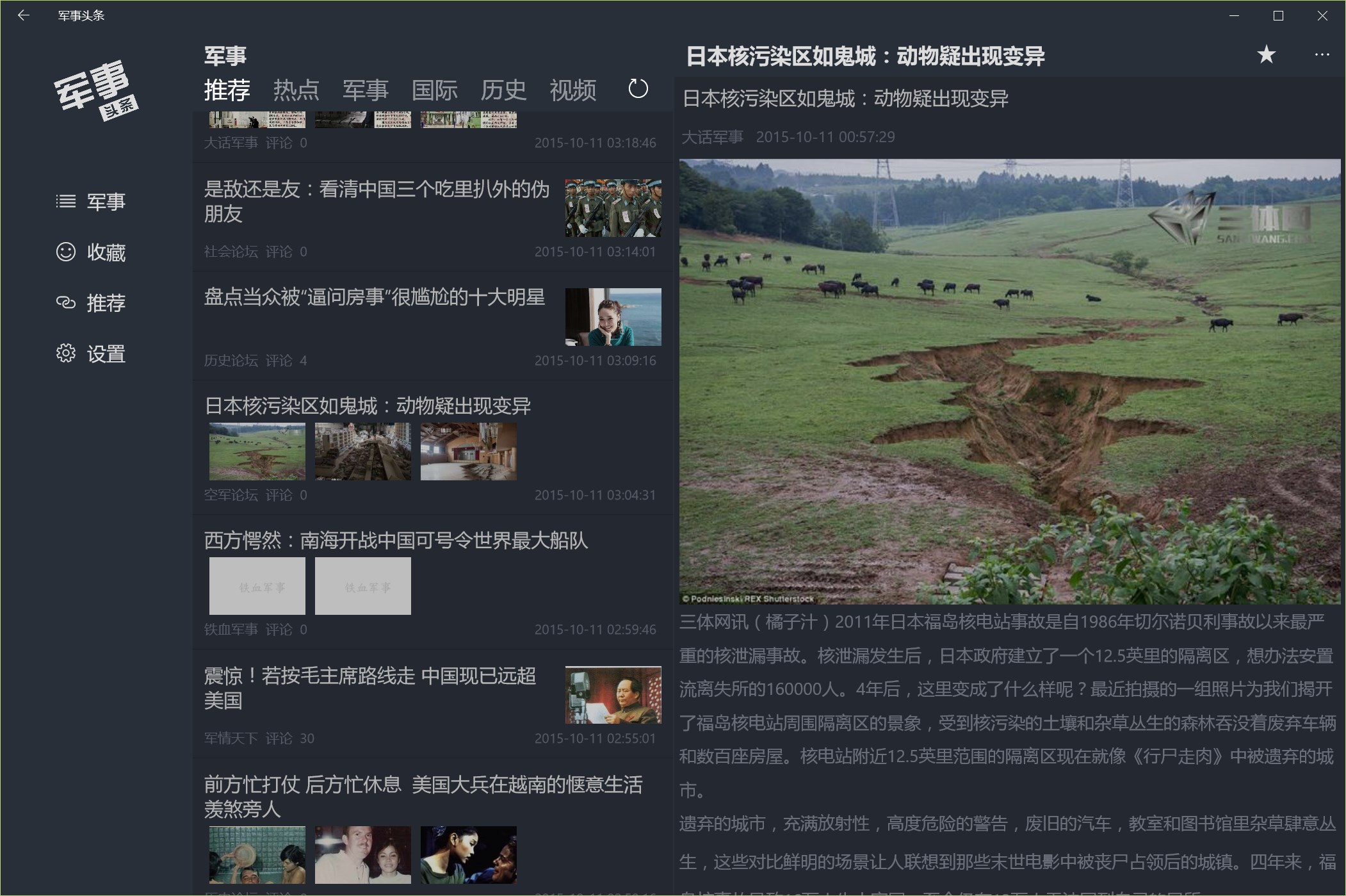Click the back arrow in title bar

(x=24, y=15)
